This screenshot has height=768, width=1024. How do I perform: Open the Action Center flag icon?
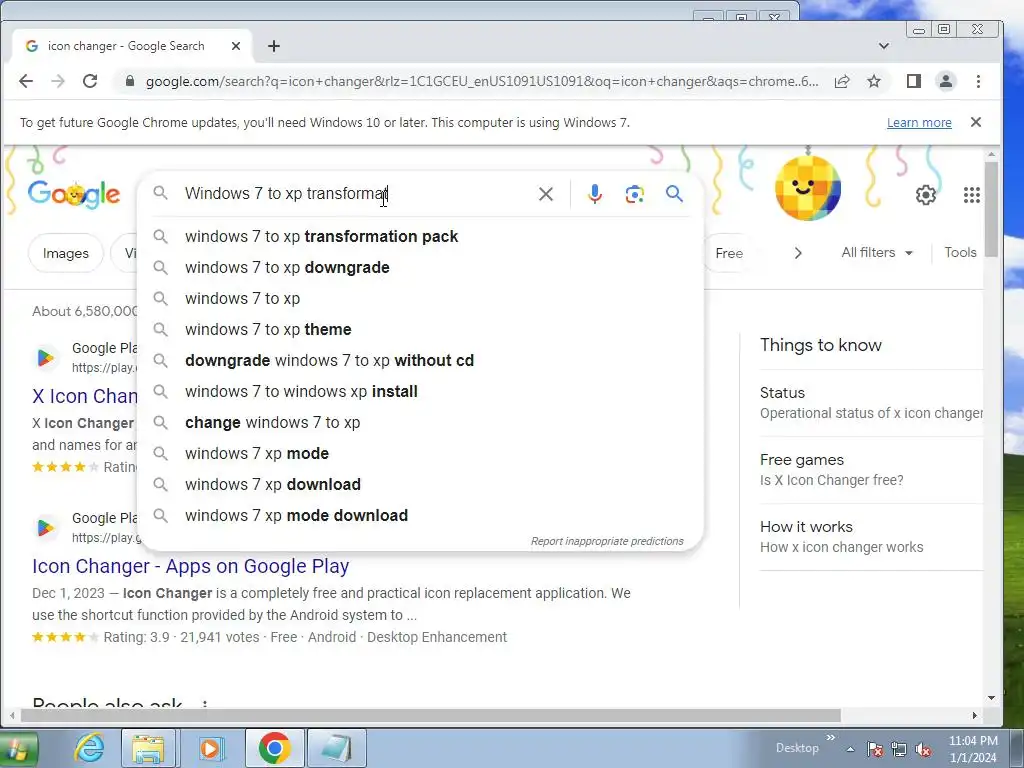coord(874,749)
